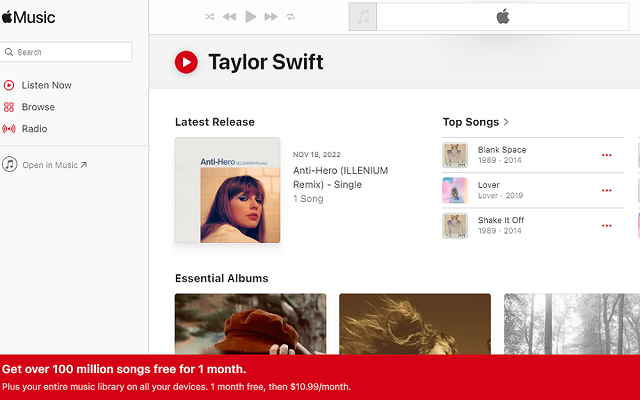The width and height of the screenshot is (640, 400).
Task: Click the magnifier icon in Search
Action: 9,52
